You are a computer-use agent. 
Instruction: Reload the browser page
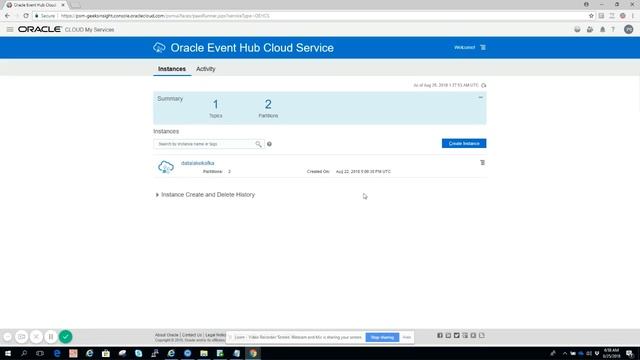click(26, 16)
